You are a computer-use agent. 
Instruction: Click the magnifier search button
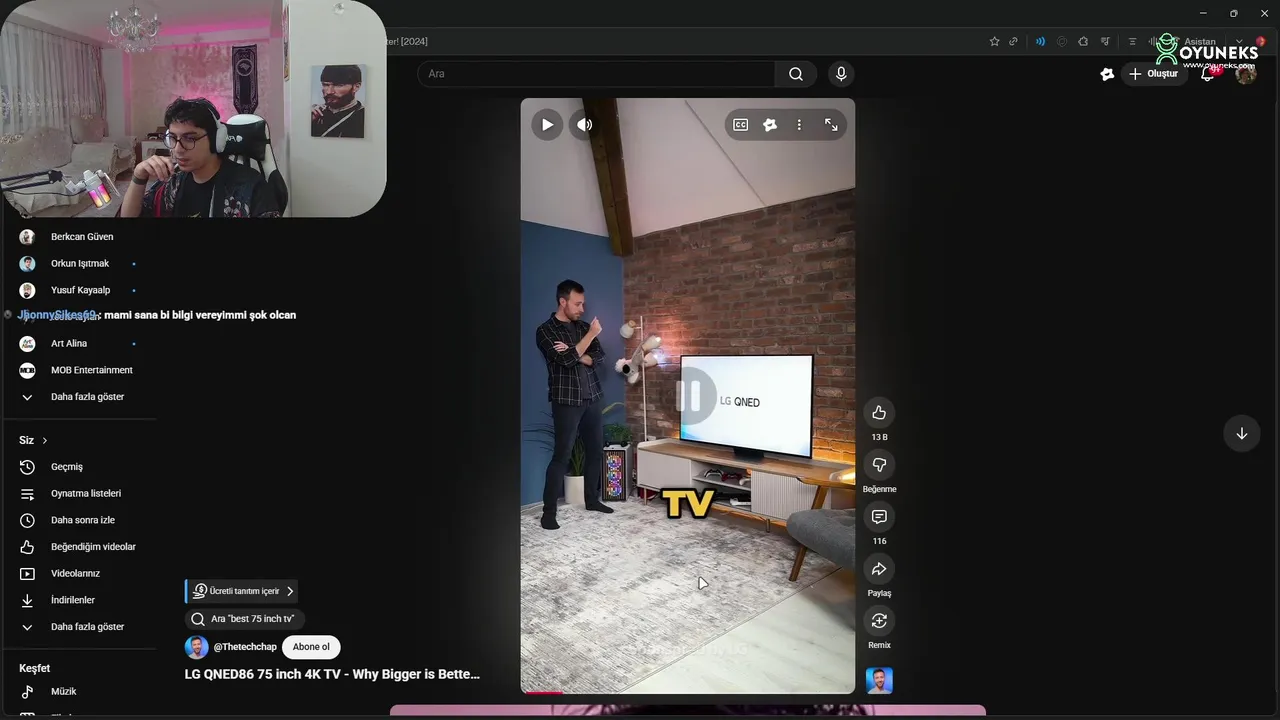(796, 74)
